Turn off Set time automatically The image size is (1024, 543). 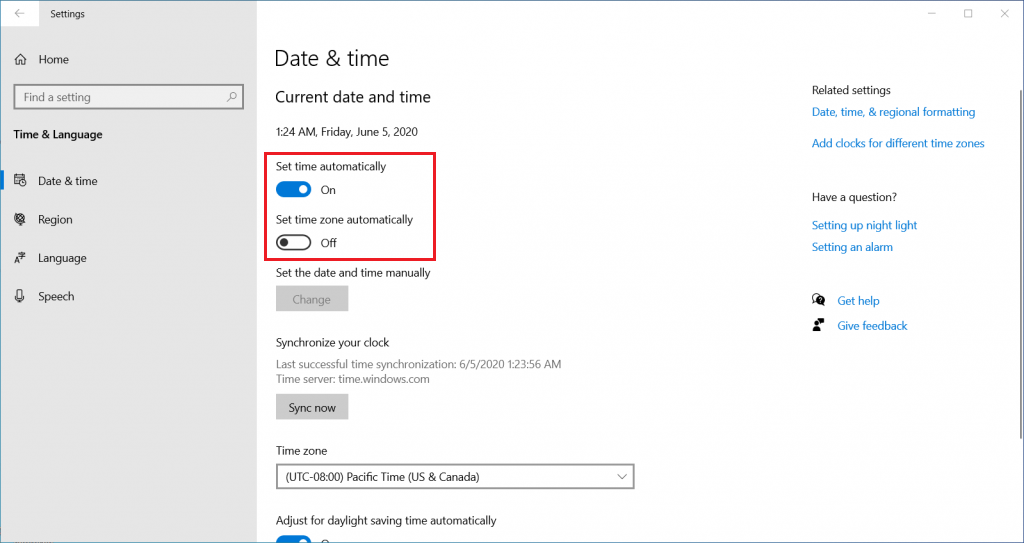click(293, 189)
